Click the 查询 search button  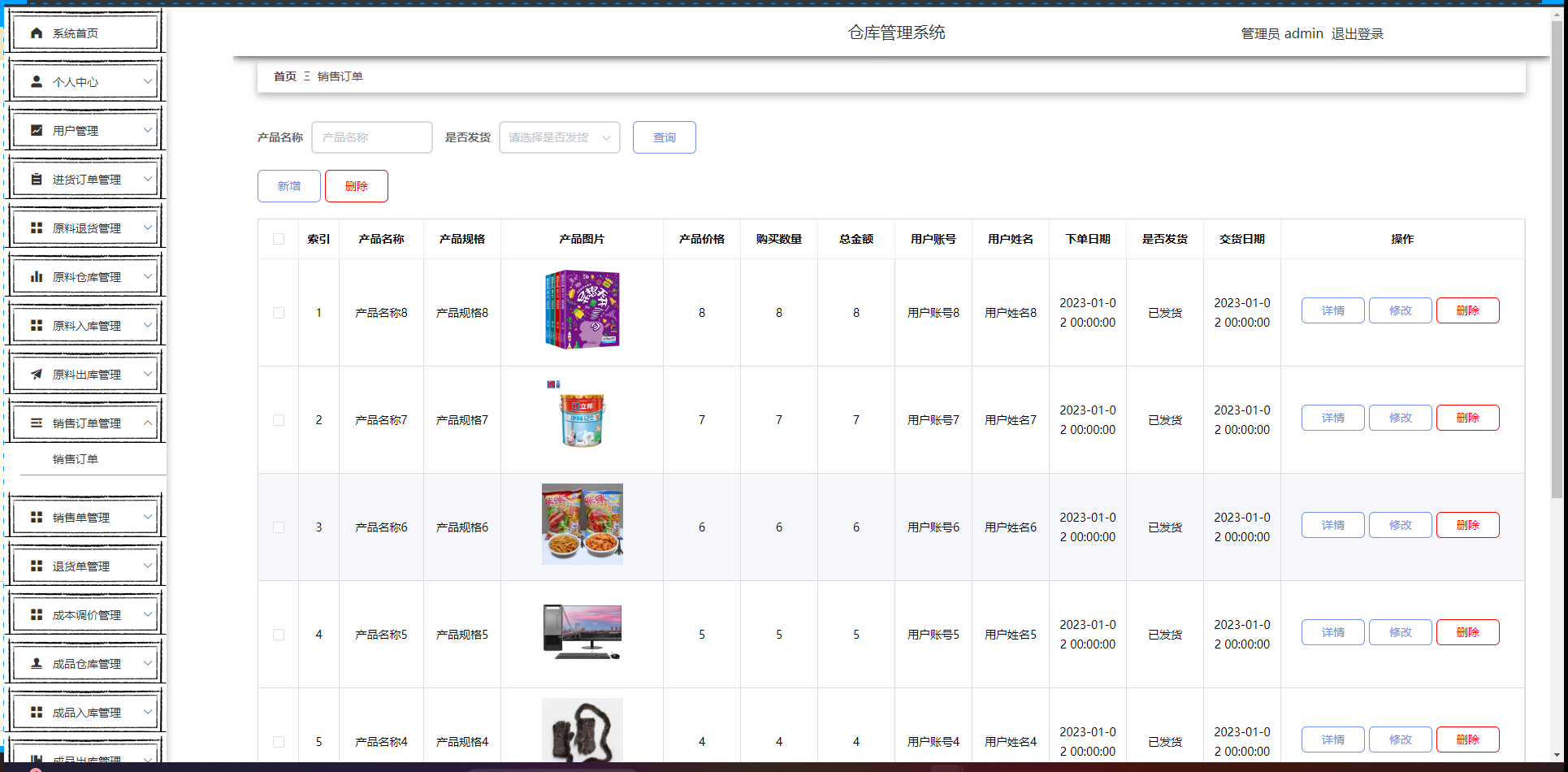pyautogui.click(x=665, y=137)
